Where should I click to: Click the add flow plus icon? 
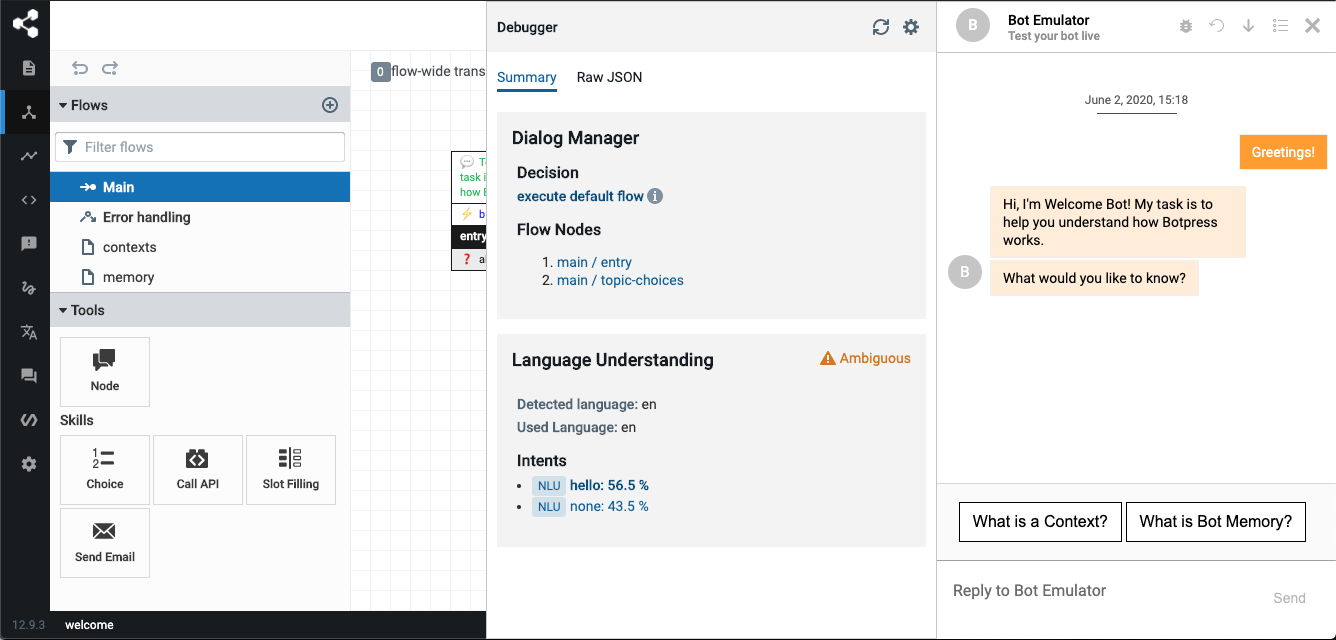tap(330, 105)
